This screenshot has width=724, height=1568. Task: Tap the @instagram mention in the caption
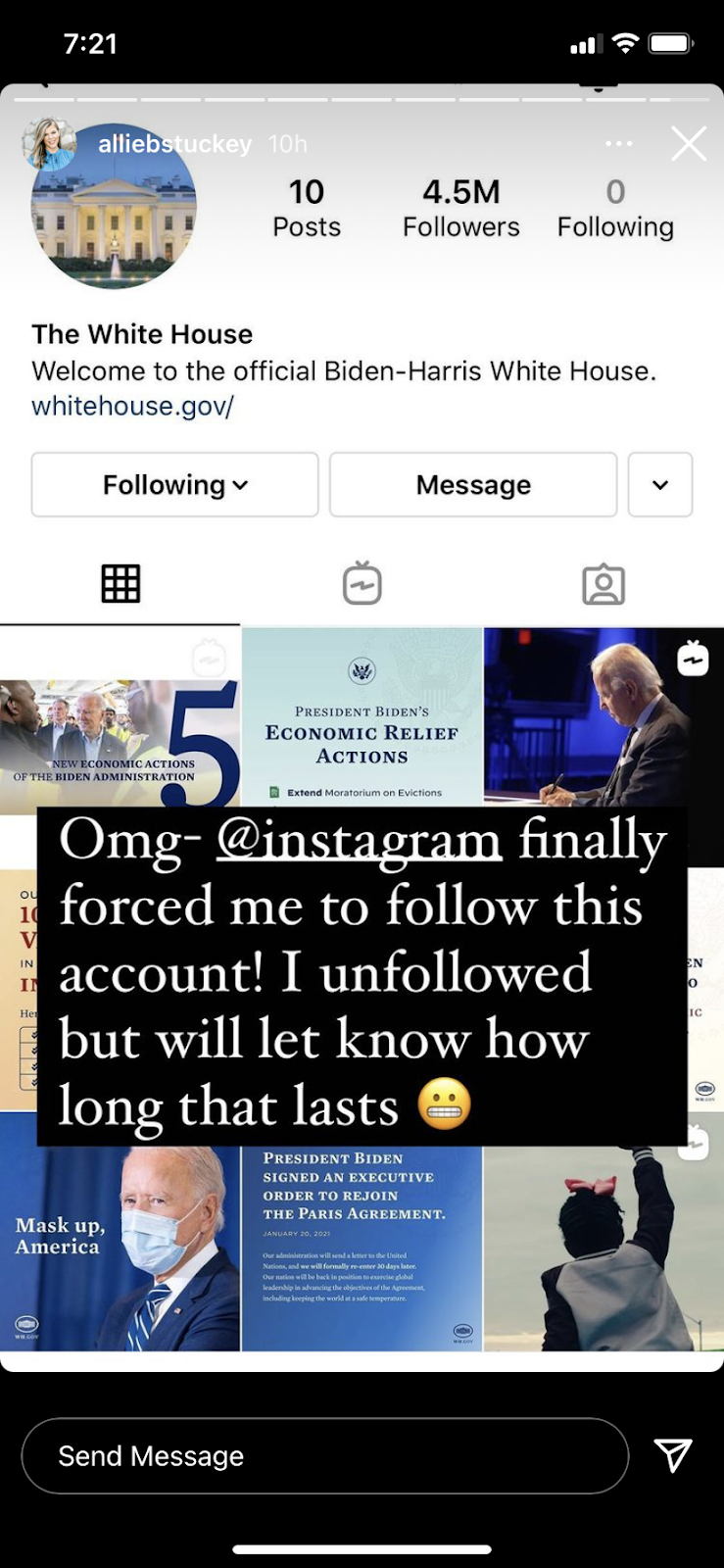pos(359,841)
